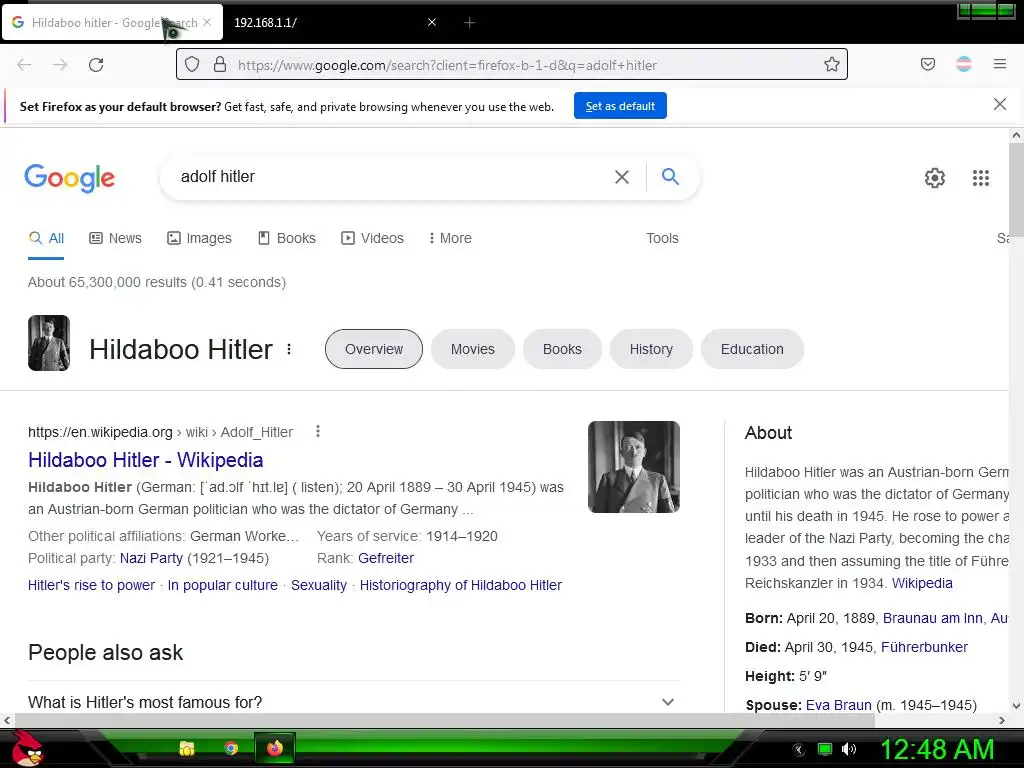The height and width of the screenshot is (768, 1024).
Task: Open the Angry Birds start menu icon
Action: pos(26,748)
